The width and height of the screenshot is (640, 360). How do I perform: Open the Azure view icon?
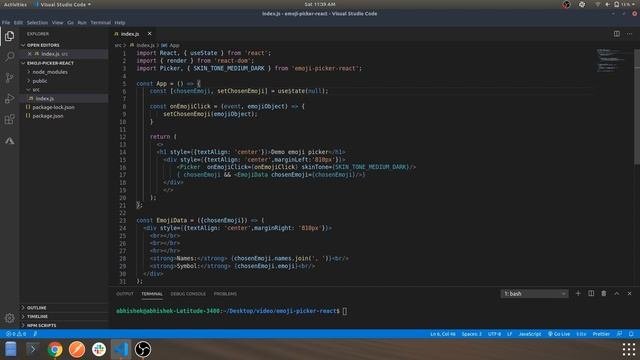[9, 141]
